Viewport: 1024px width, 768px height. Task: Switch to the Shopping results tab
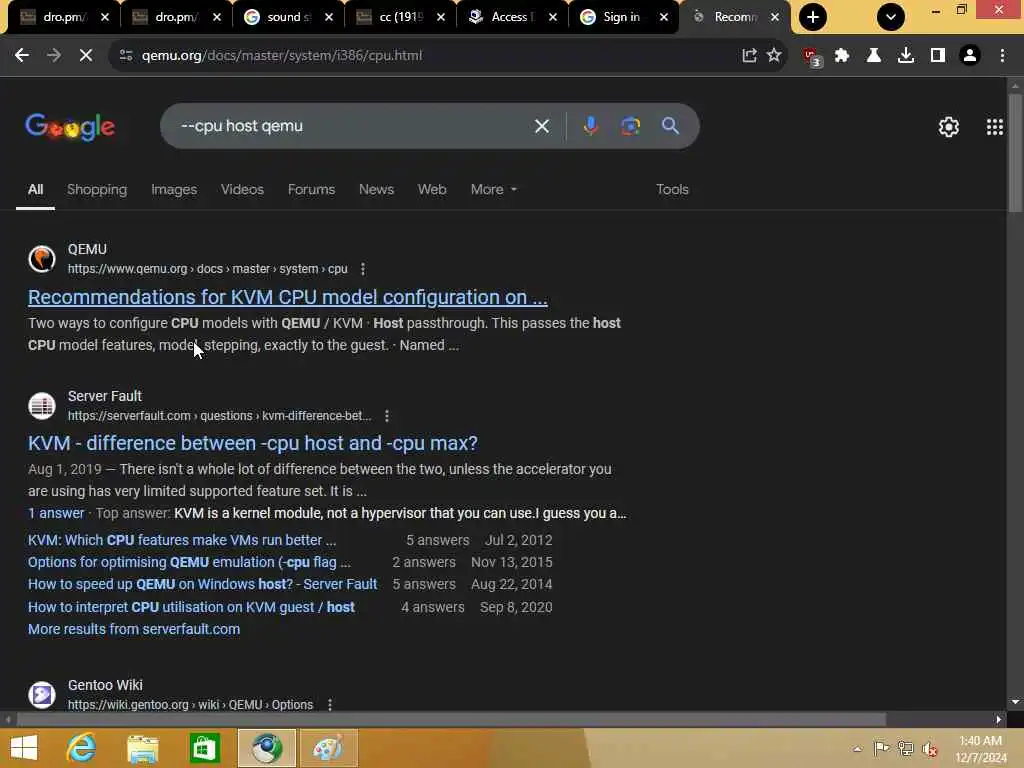click(97, 189)
